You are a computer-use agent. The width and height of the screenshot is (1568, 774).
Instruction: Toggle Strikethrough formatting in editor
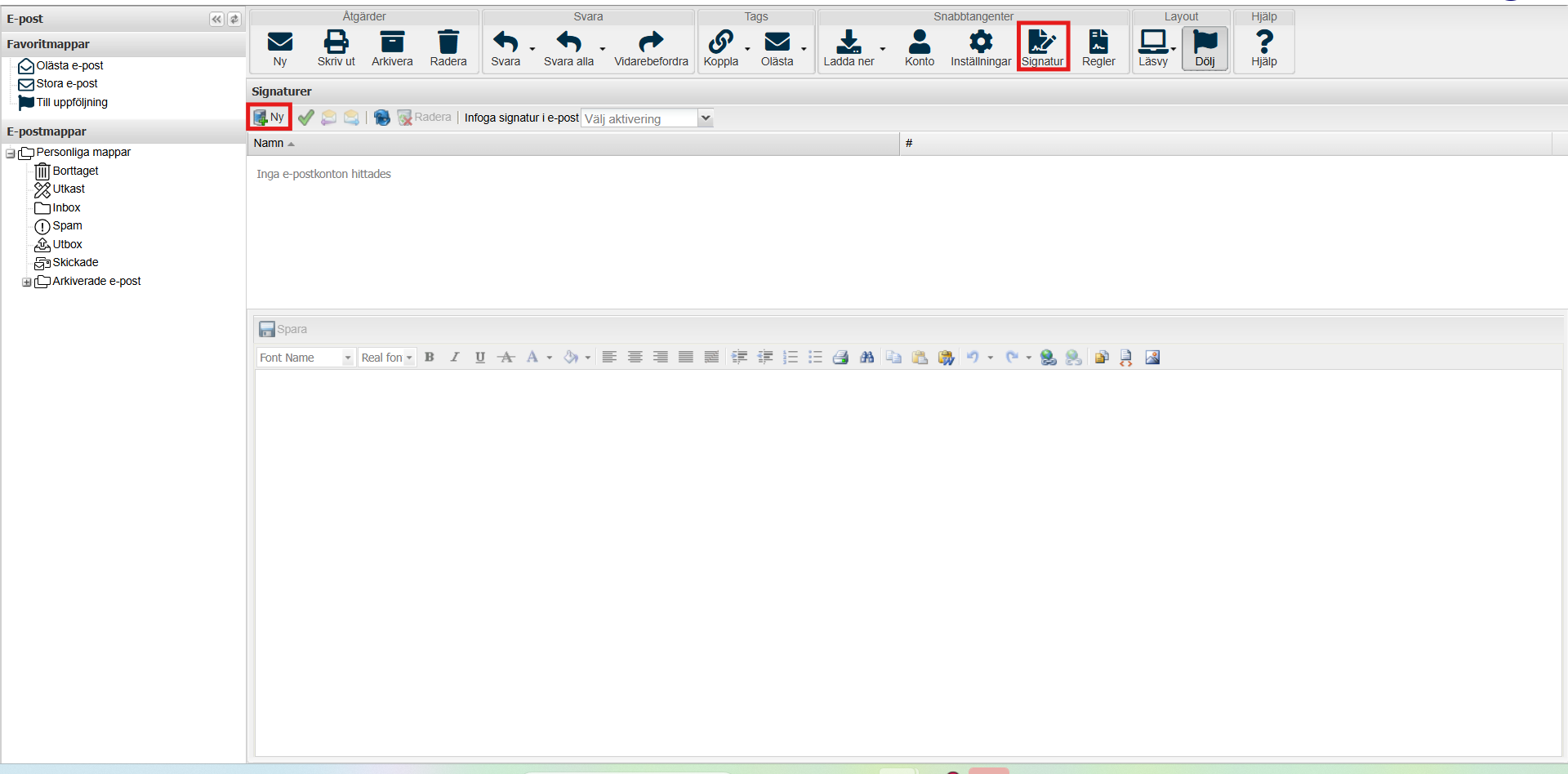click(506, 358)
